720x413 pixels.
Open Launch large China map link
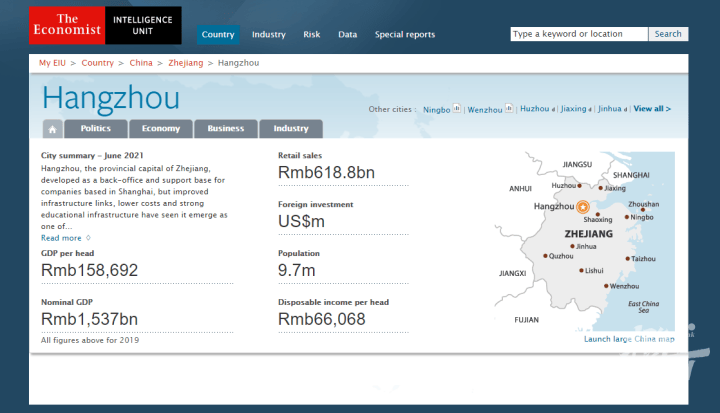tap(629, 339)
